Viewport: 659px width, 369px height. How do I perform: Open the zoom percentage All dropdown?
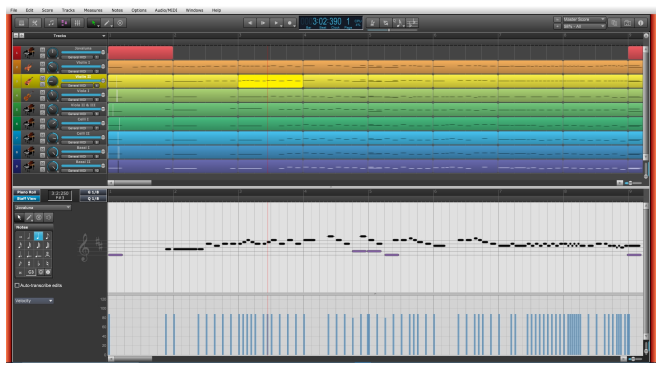click(584, 26)
